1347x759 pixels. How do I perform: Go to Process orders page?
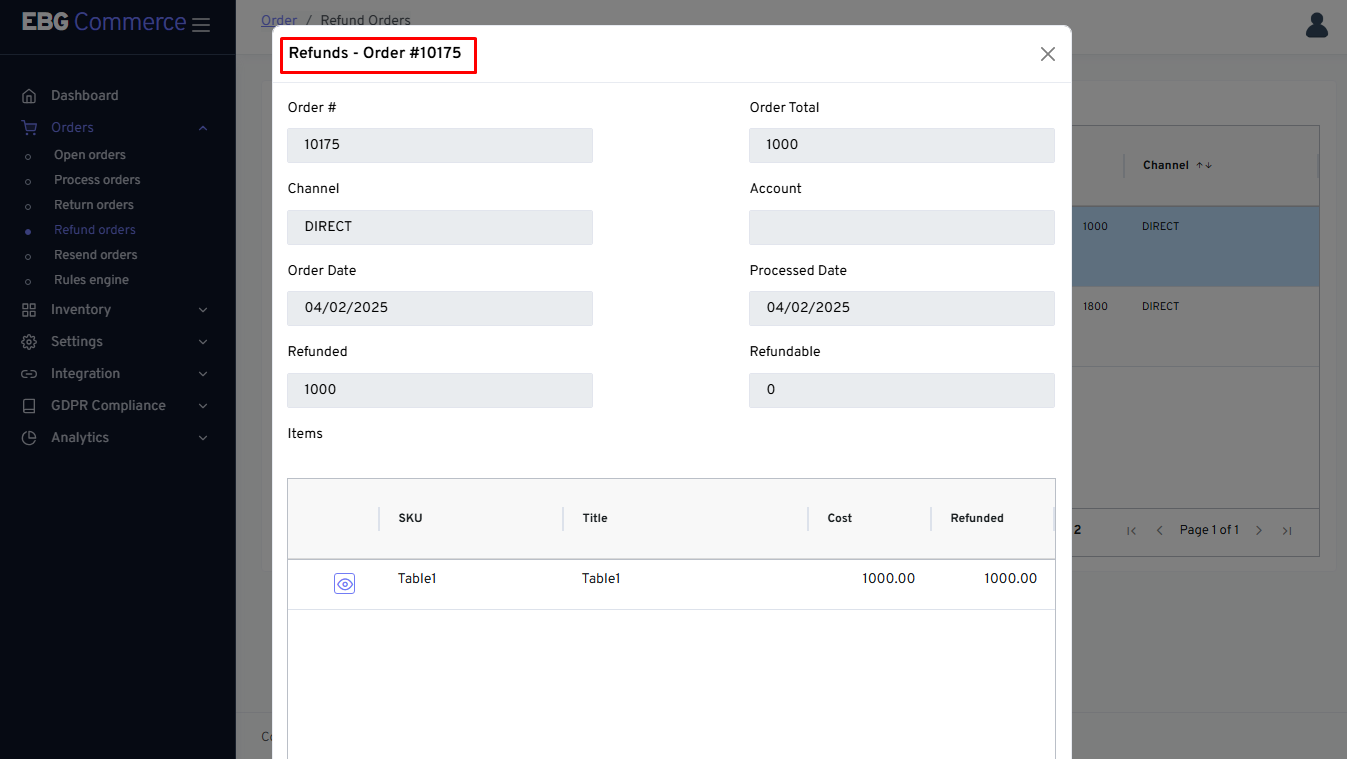click(x=97, y=180)
